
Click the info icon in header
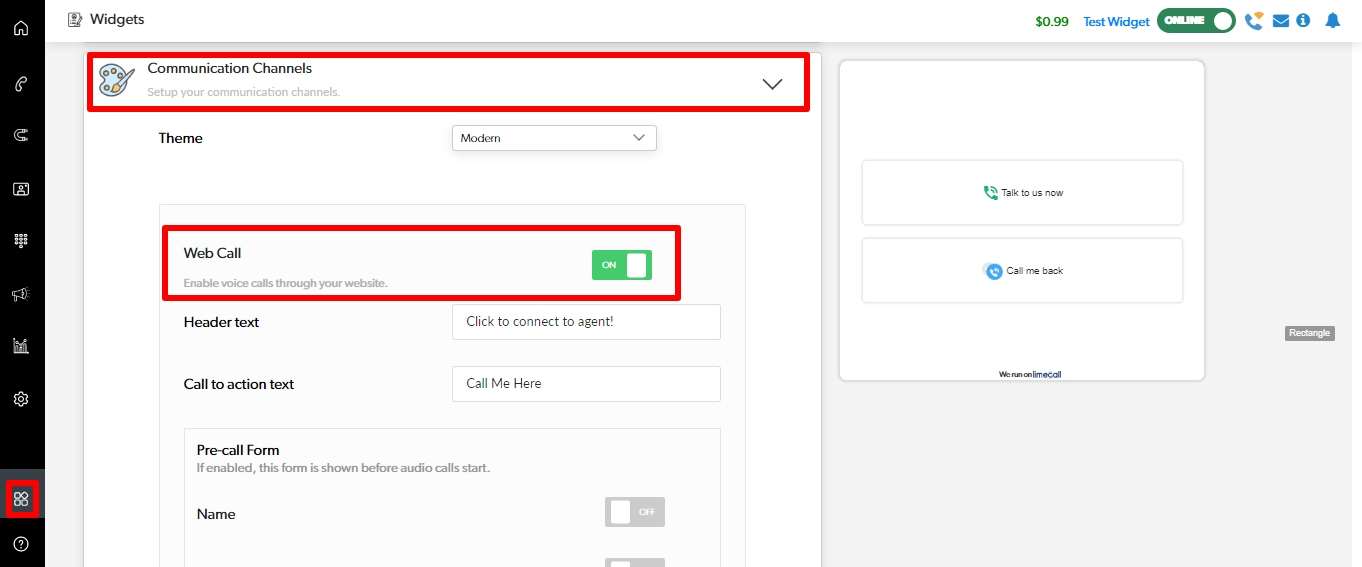(1303, 21)
